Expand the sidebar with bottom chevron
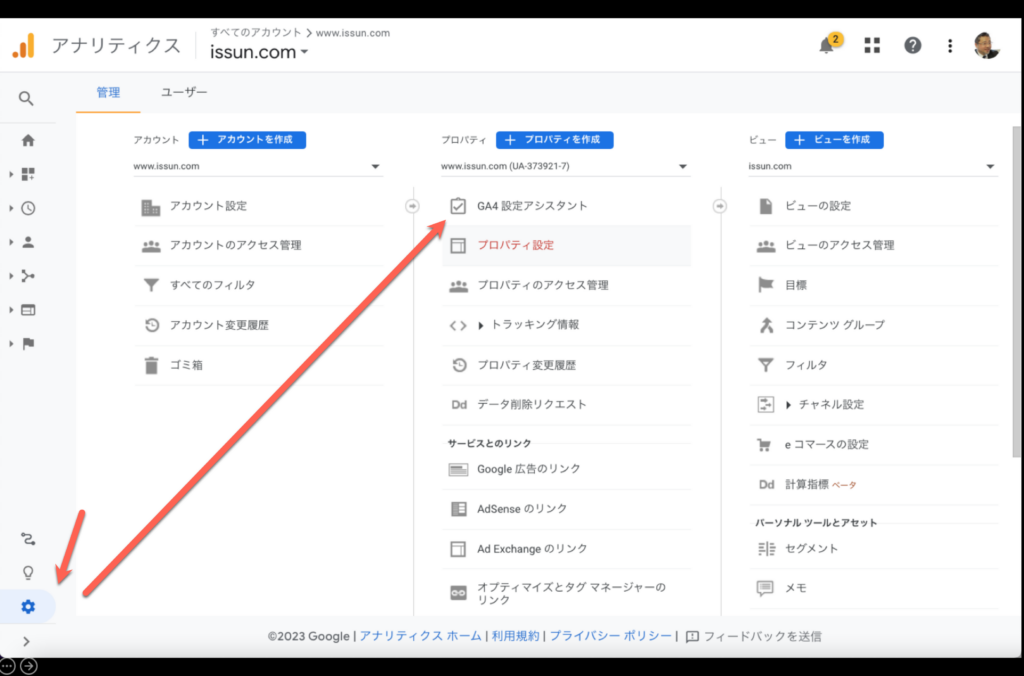 (26, 641)
